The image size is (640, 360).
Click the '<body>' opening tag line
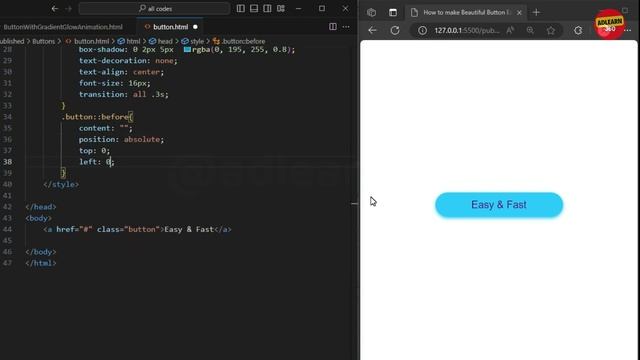(x=38, y=218)
